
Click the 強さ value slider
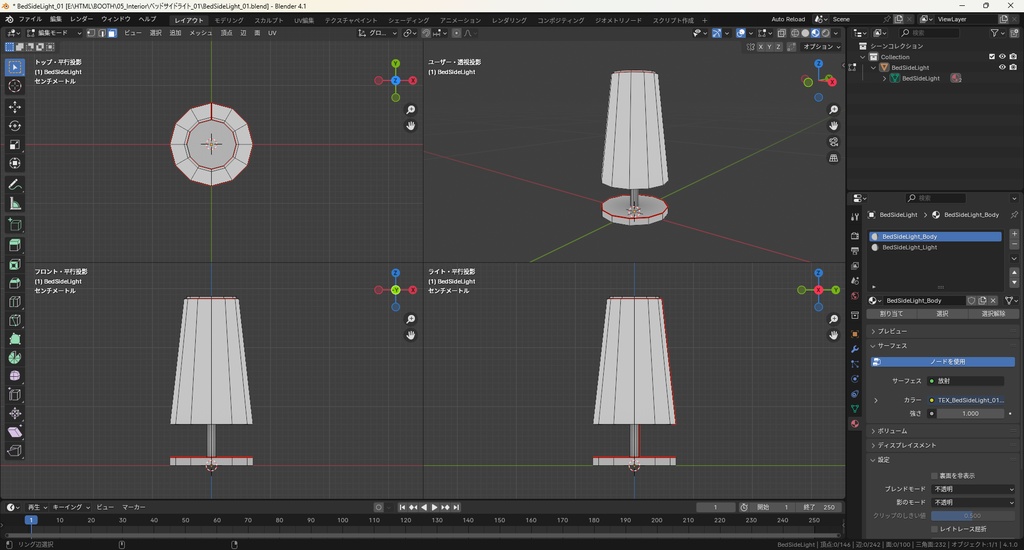click(x=970, y=413)
